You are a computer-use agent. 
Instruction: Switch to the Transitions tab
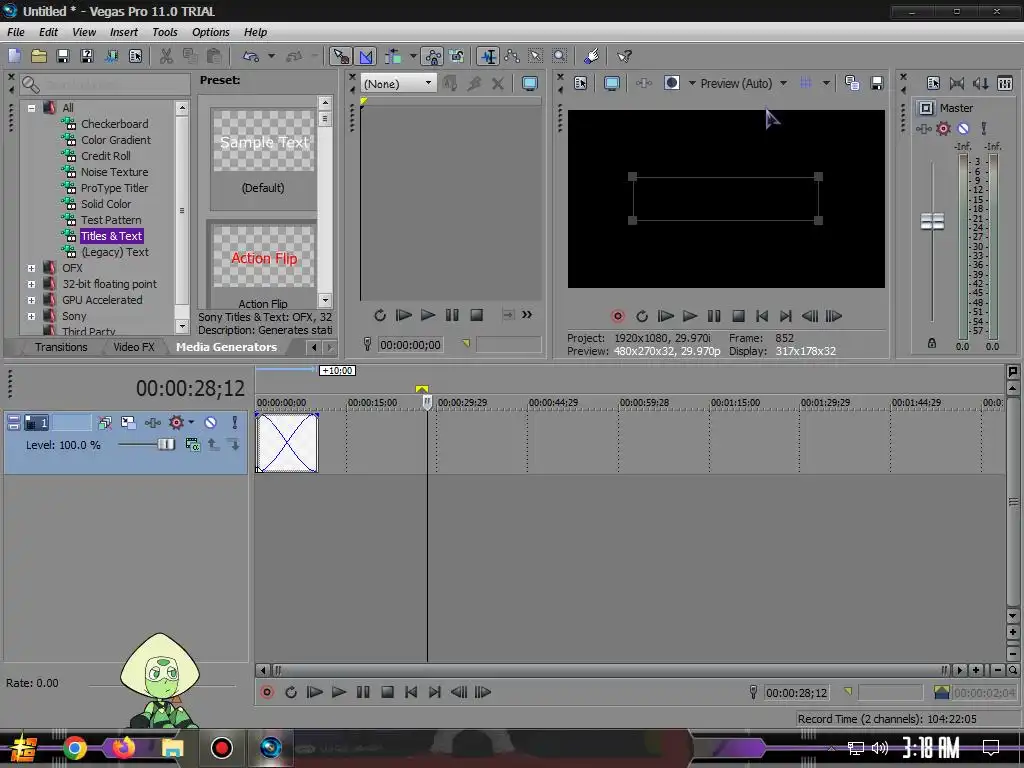click(x=61, y=347)
